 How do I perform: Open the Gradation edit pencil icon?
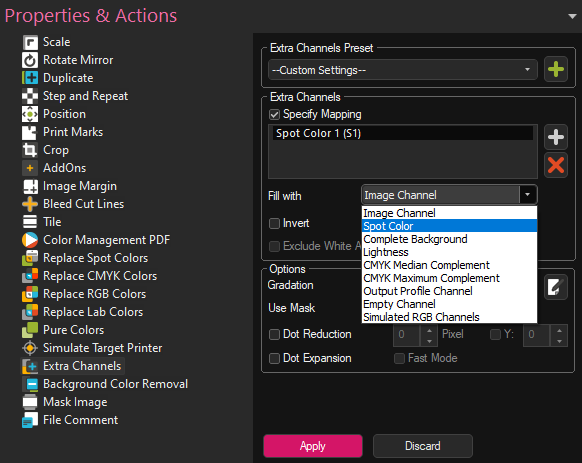[556, 287]
